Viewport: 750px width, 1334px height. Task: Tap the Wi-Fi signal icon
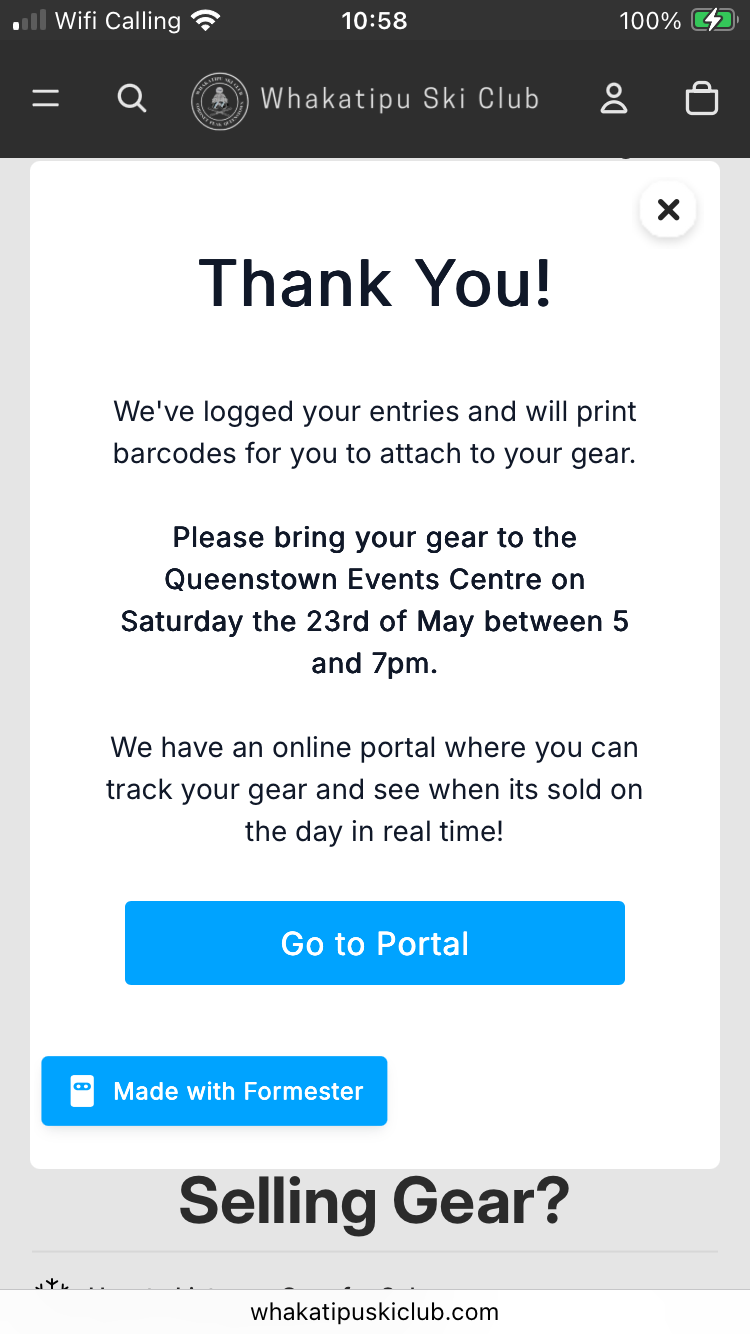pyautogui.click(x=206, y=20)
